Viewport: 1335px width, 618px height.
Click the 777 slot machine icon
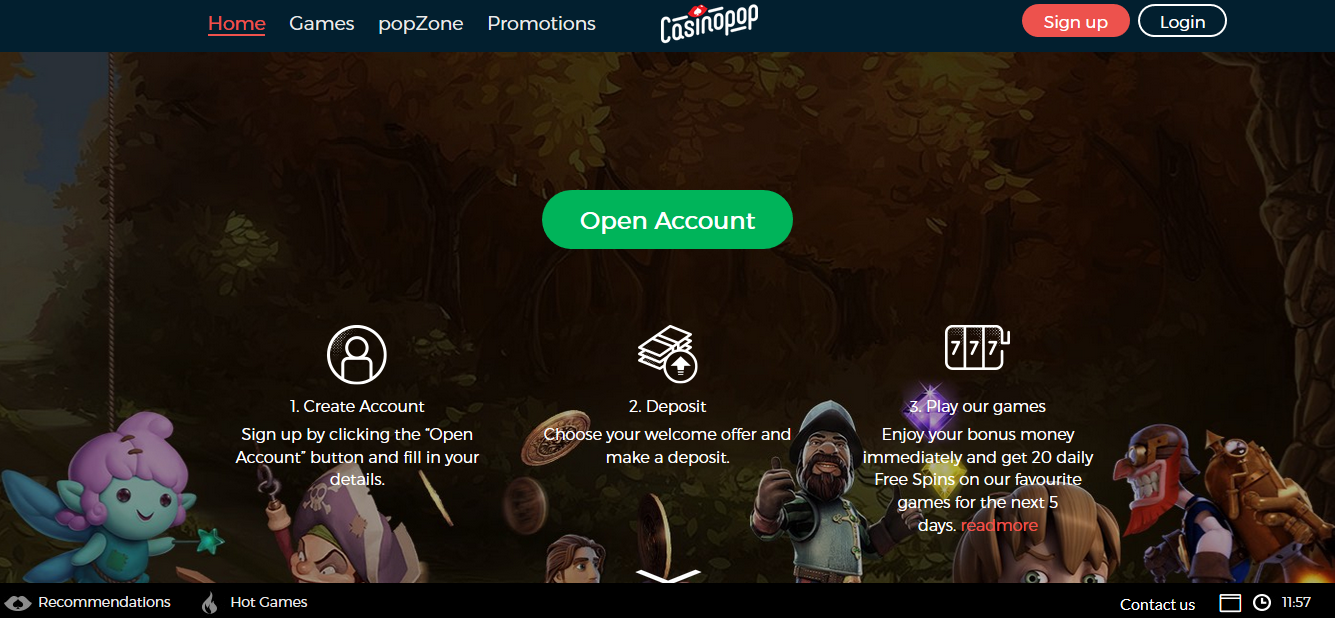(x=977, y=347)
